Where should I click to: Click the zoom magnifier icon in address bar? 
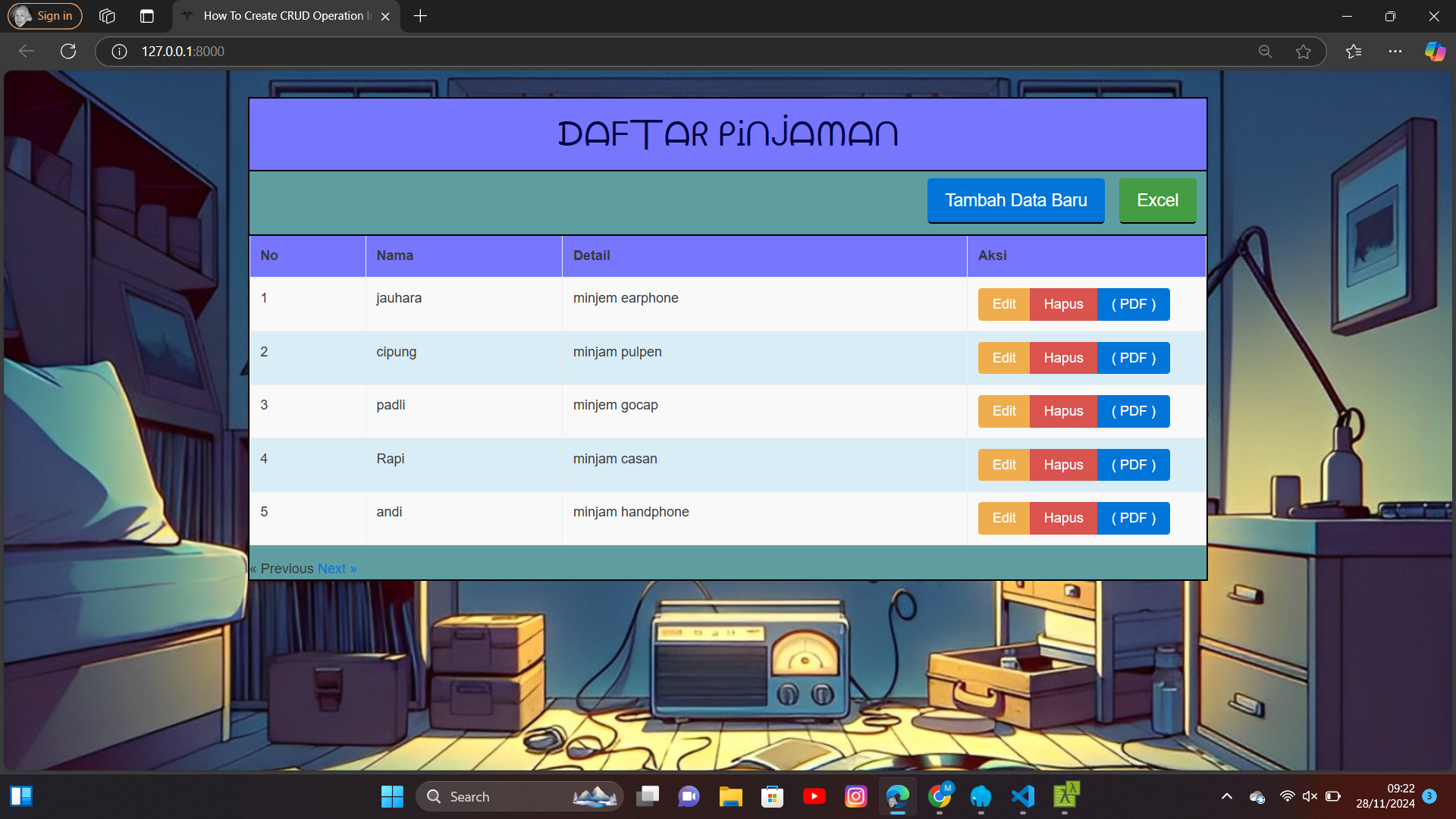point(1265,51)
